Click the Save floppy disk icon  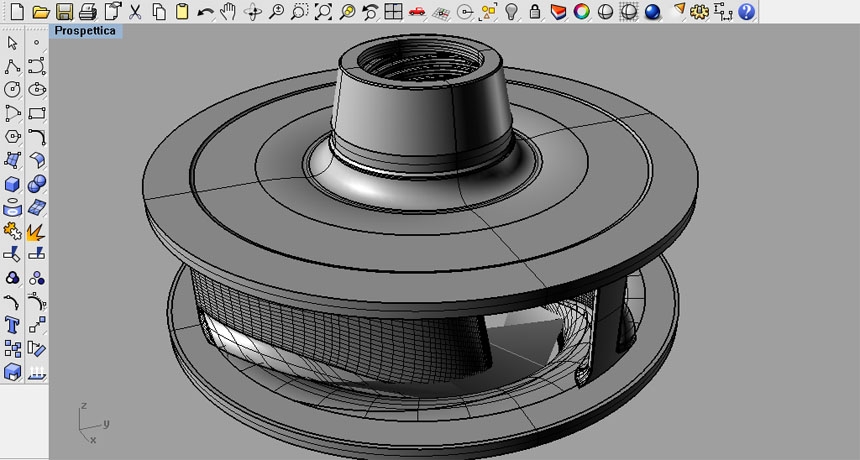point(64,11)
